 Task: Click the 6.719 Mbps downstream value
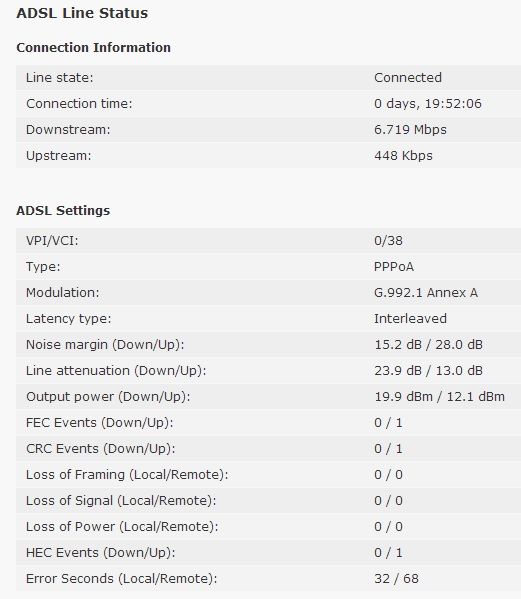(410, 130)
